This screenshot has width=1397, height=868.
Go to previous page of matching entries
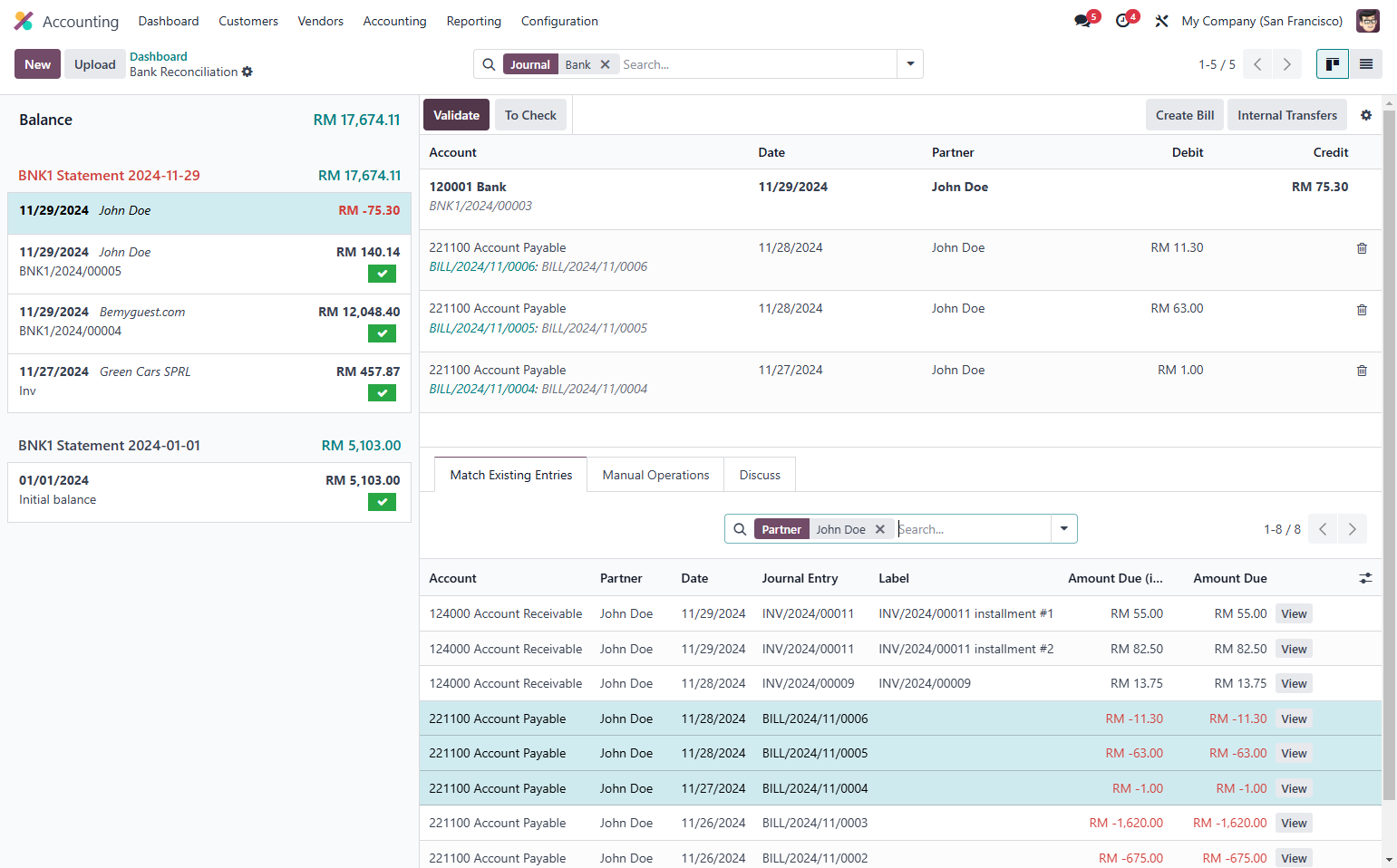pyautogui.click(x=1323, y=529)
